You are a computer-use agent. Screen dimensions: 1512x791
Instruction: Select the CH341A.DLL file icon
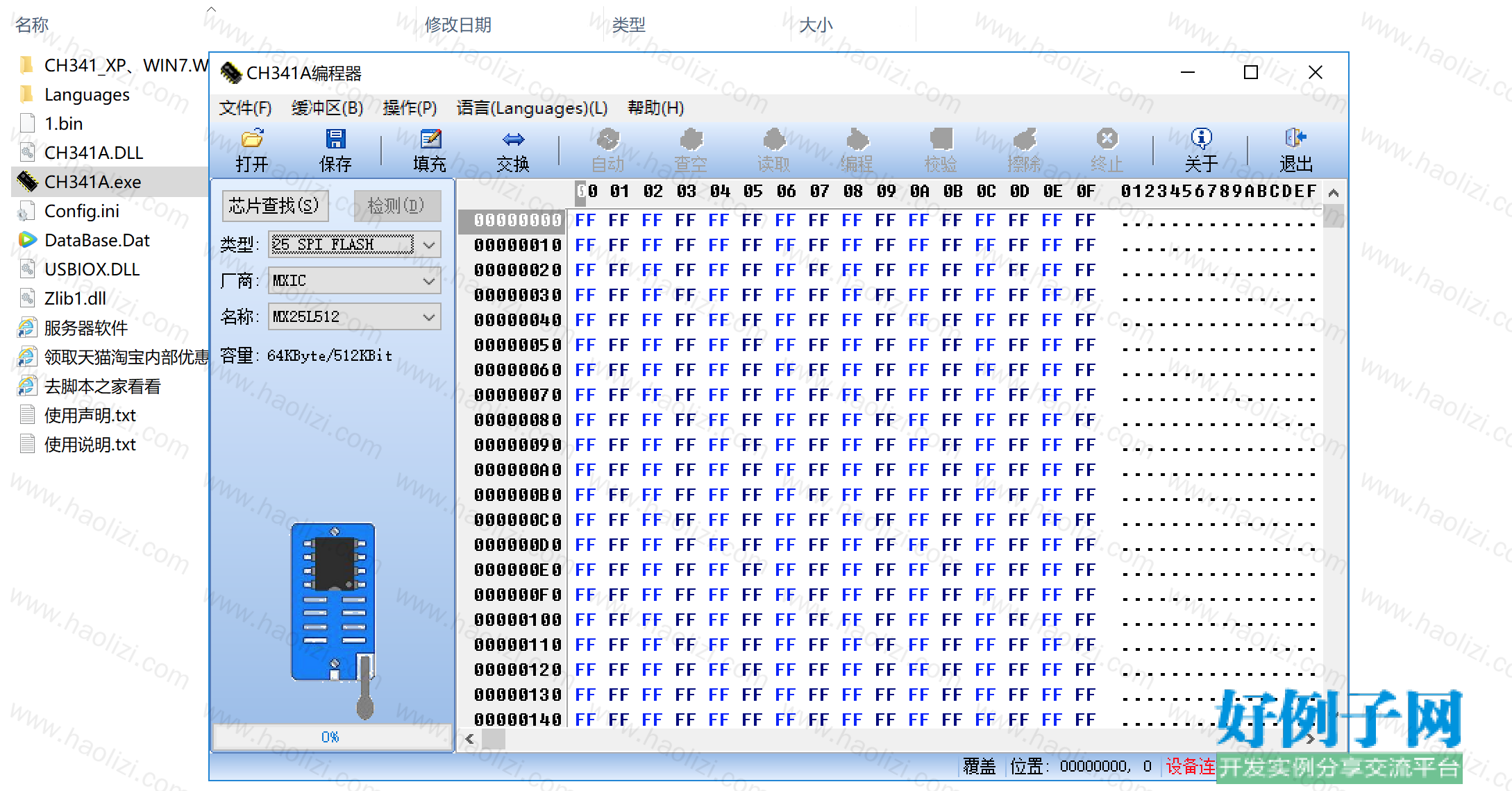tap(27, 153)
